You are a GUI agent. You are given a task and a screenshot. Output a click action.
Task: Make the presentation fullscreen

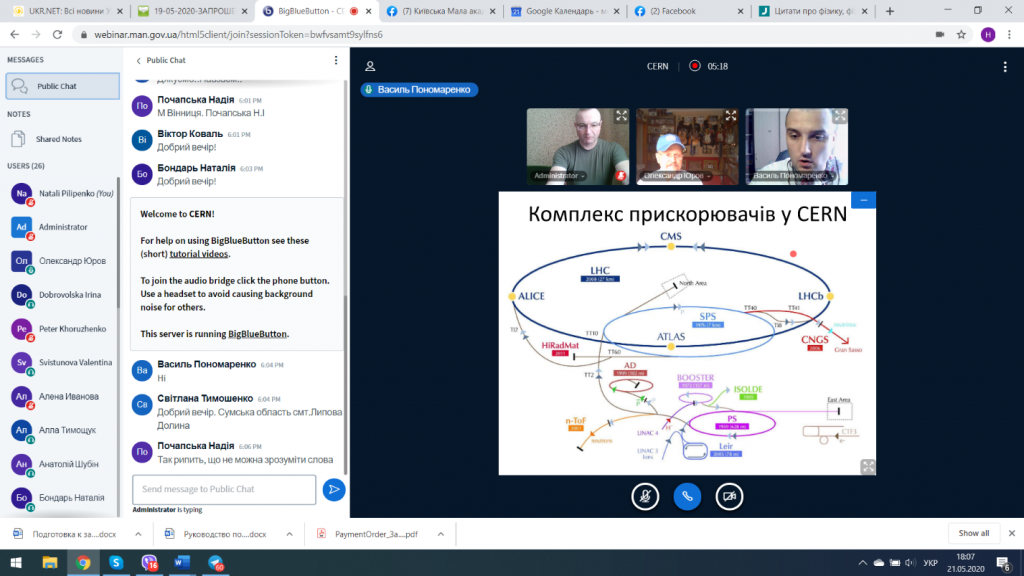[867, 466]
